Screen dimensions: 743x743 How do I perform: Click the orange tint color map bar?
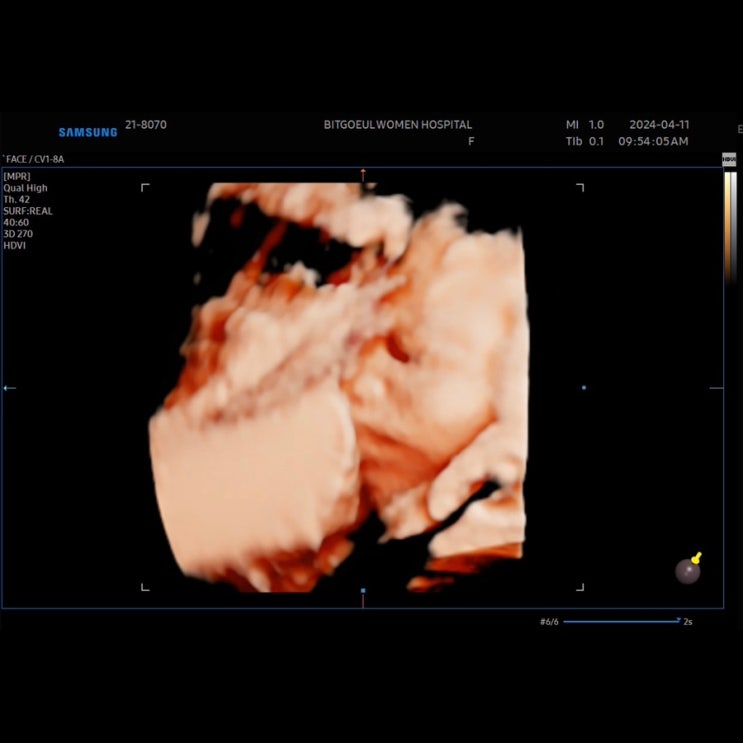pyautogui.click(x=727, y=227)
